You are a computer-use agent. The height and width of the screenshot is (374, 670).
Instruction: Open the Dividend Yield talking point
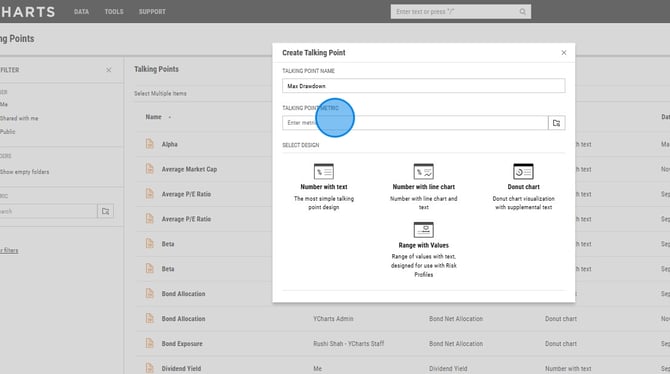pyautogui.click(x=181, y=368)
